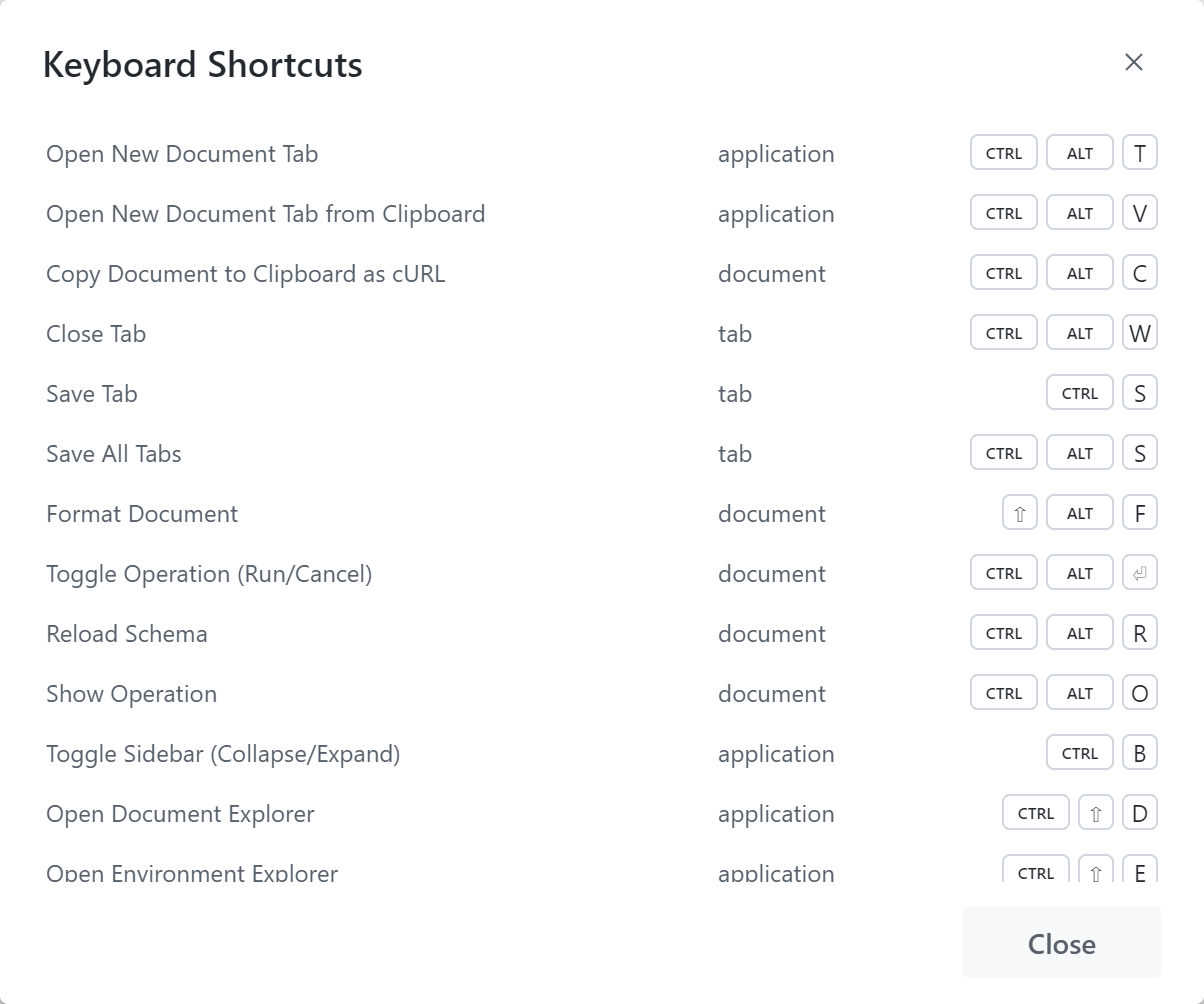The height and width of the screenshot is (1004, 1204).
Task: Click the Enter key icon for Toggle Operation
Action: point(1139,573)
